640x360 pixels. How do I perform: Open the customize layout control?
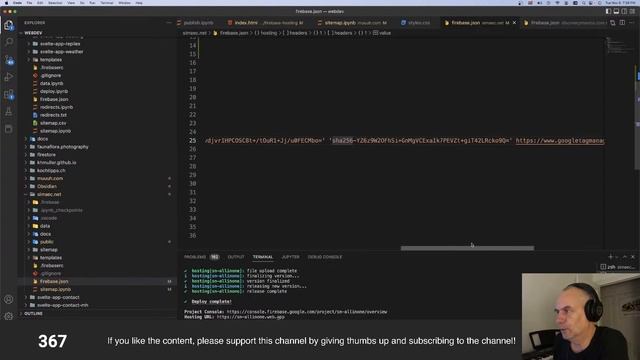[x=632, y=11]
